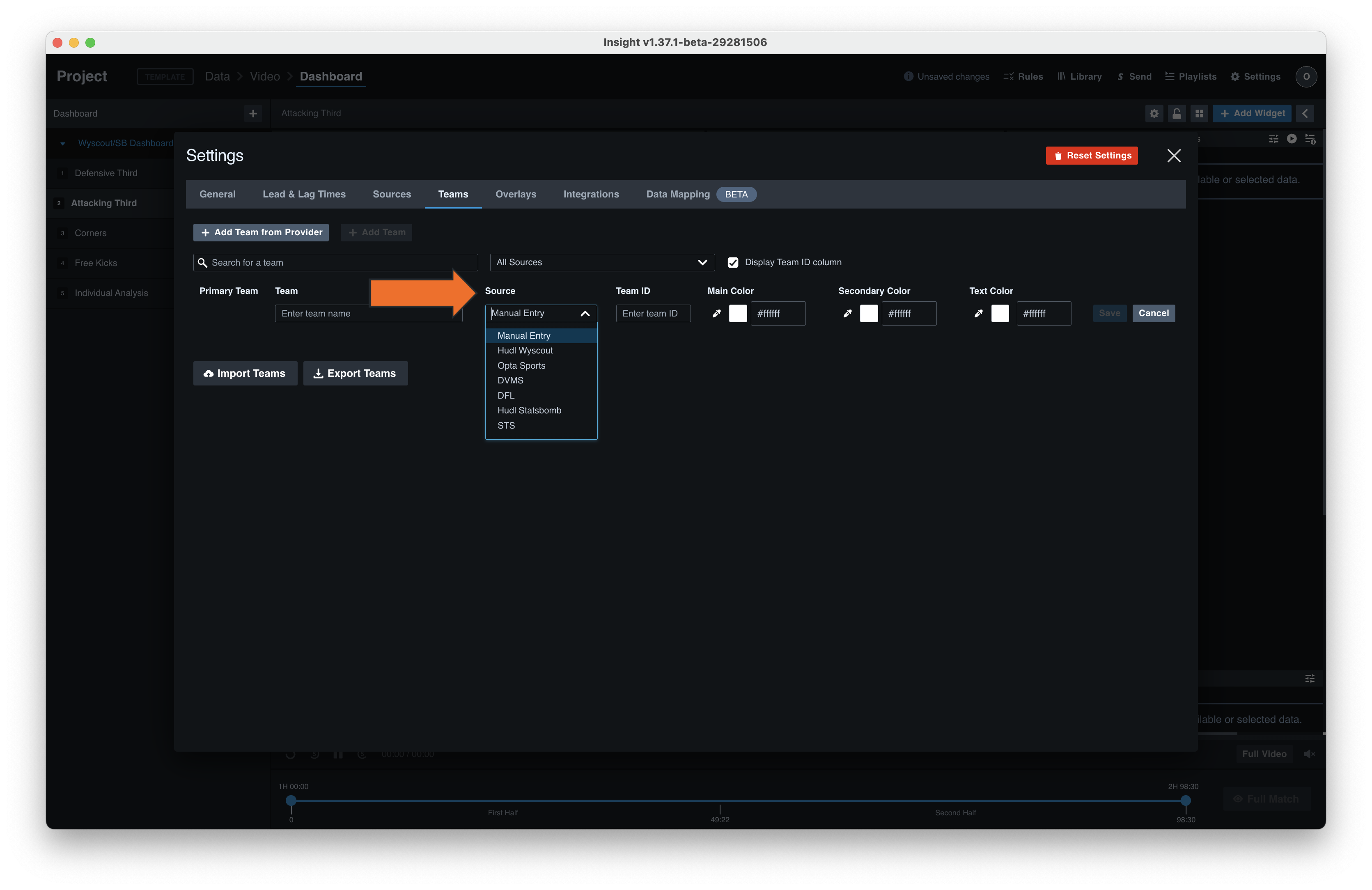
Task: Click the white Secondary Color swatch
Action: (869, 314)
